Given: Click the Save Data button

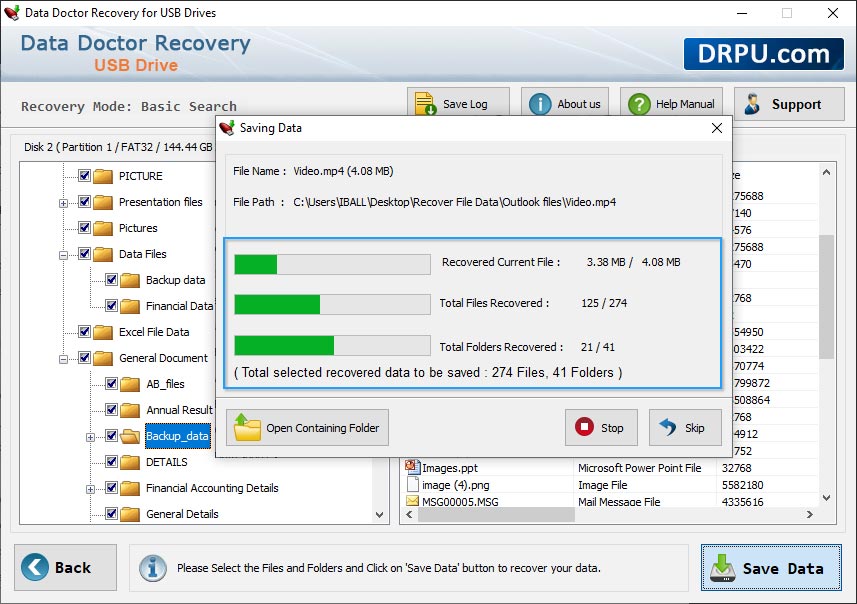Looking at the screenshot, I should pyautogui.click(x=771, y=567).
